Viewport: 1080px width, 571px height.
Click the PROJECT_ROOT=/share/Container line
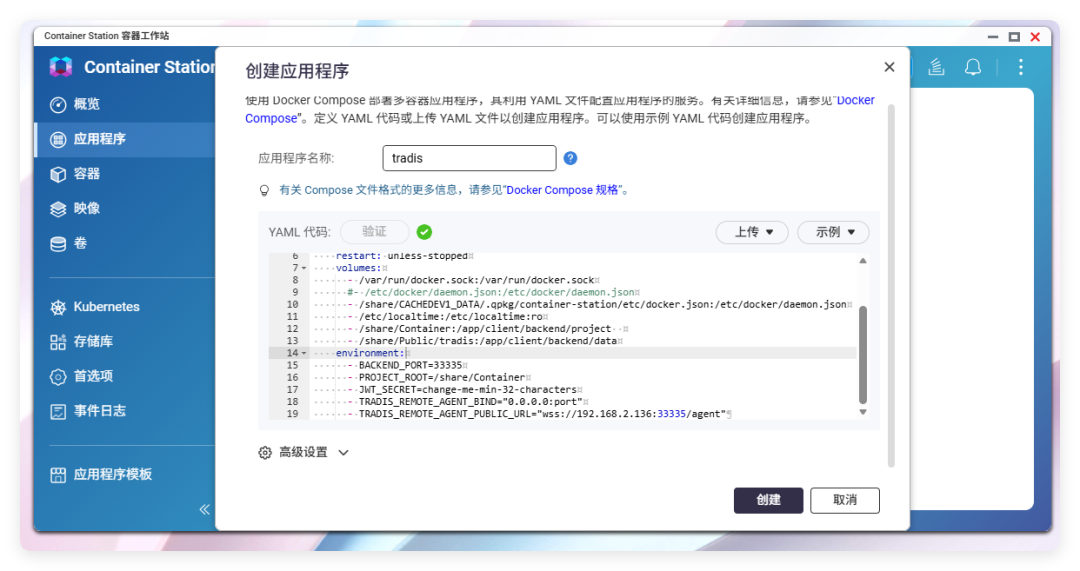click(x=442, y=377)
